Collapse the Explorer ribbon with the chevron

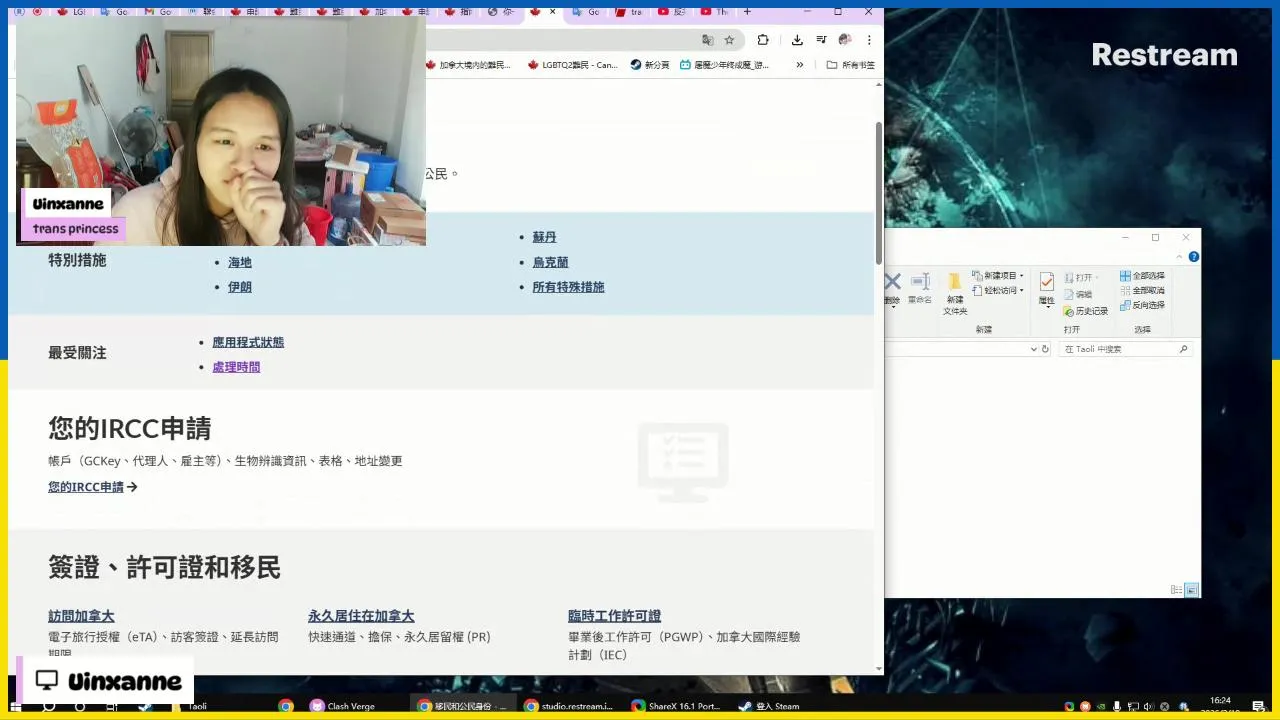click(1181, 257)
